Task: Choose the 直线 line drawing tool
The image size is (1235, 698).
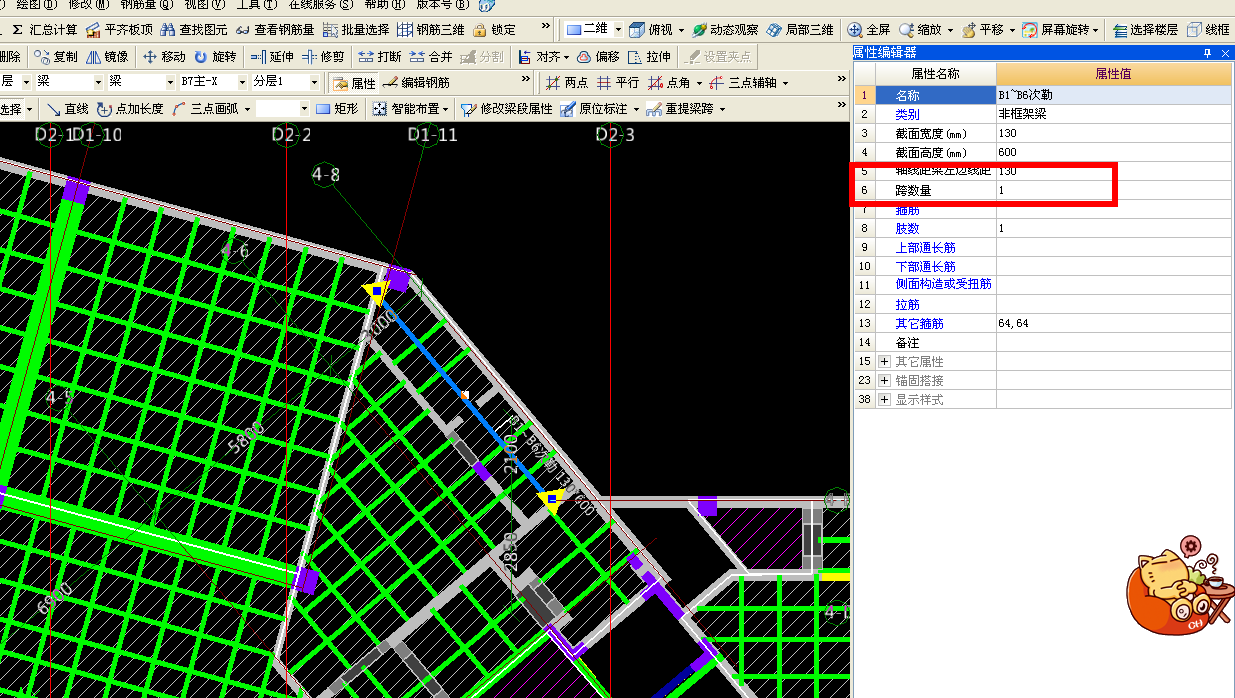Action: click(x=67, y=108)
